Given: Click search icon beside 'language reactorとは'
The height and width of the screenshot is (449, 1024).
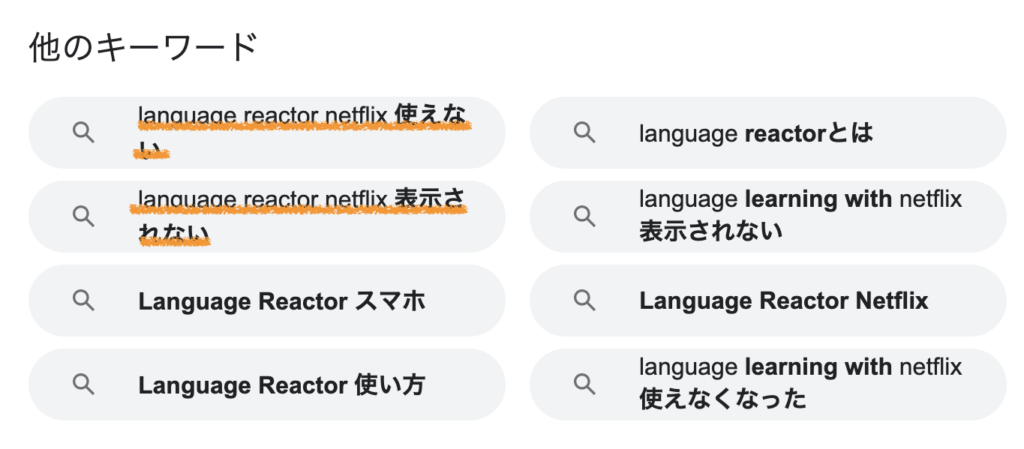Looking at the screenshot, I should (x=584, y=133).
